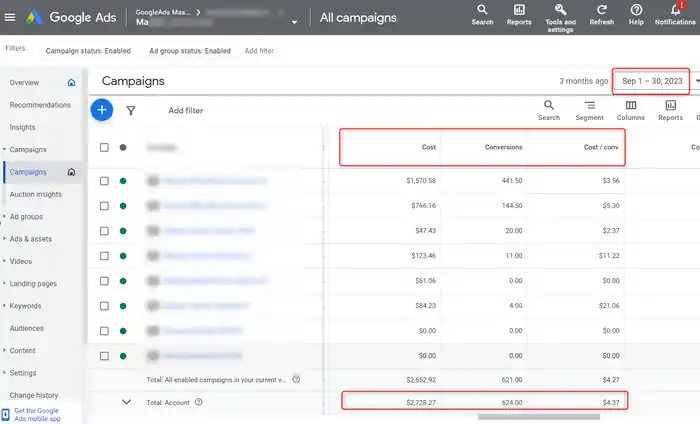Check the campaign row costing $766.16

coord(104,206)
